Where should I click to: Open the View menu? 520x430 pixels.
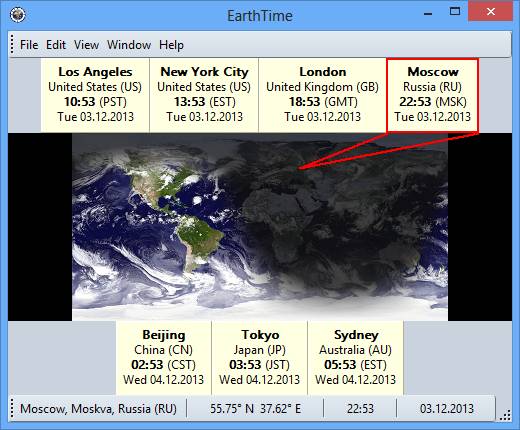(86, 45)
